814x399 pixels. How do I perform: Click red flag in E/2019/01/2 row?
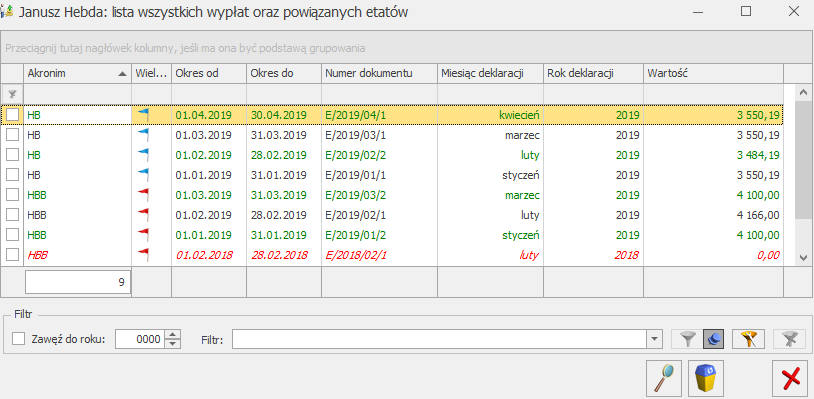pyautogui.click(x=143, y=235)
